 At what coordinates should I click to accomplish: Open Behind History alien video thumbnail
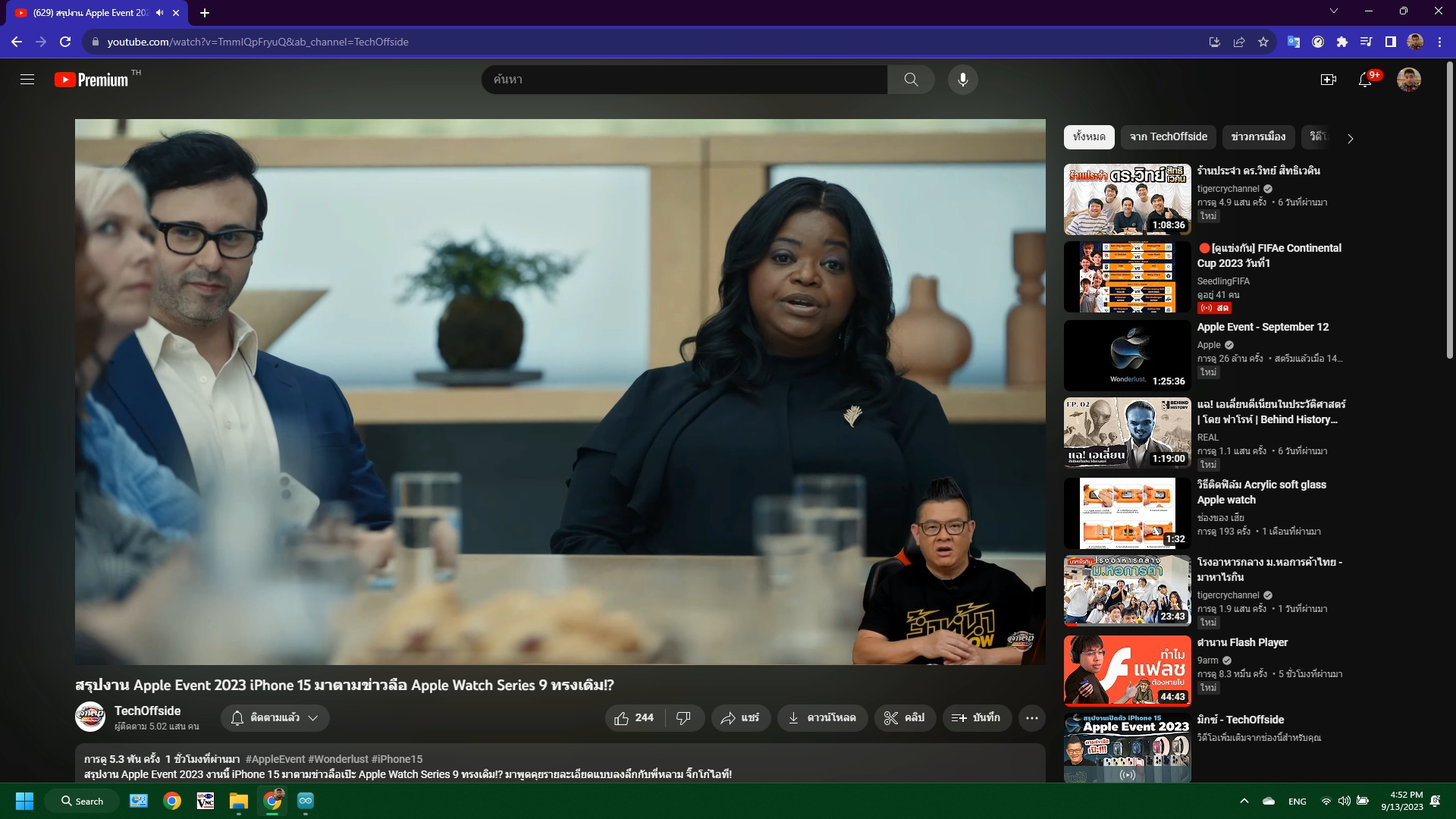(x=1127, y=433)
